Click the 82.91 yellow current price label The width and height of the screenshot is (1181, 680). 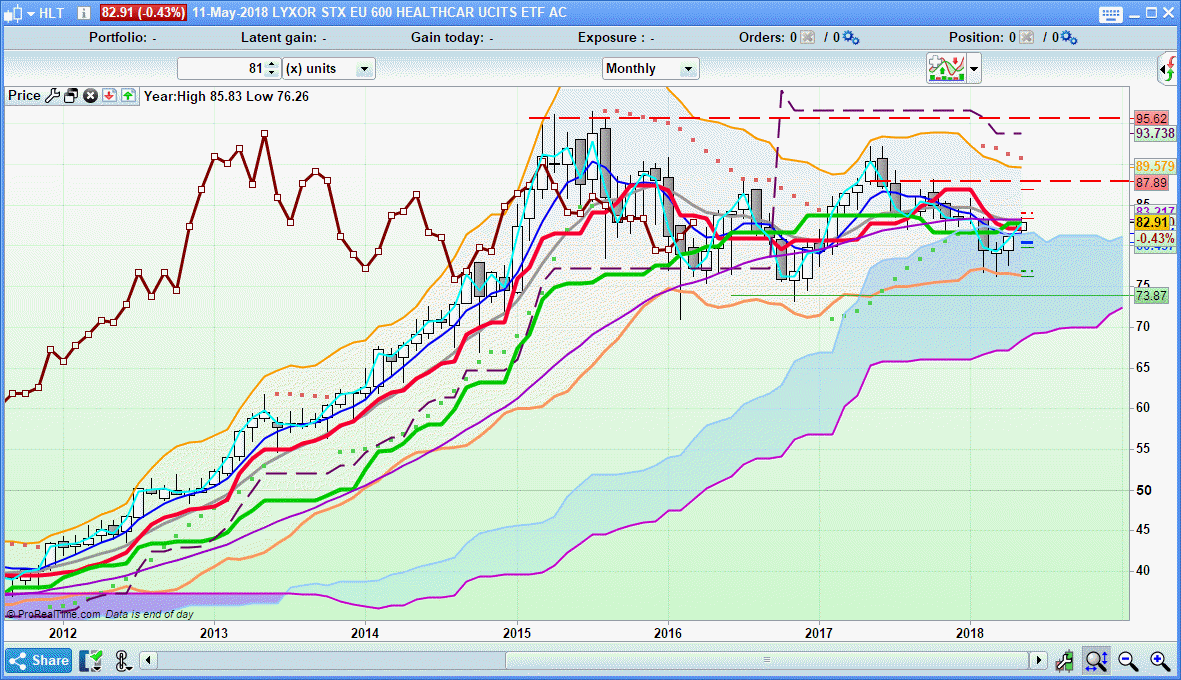1152,223
